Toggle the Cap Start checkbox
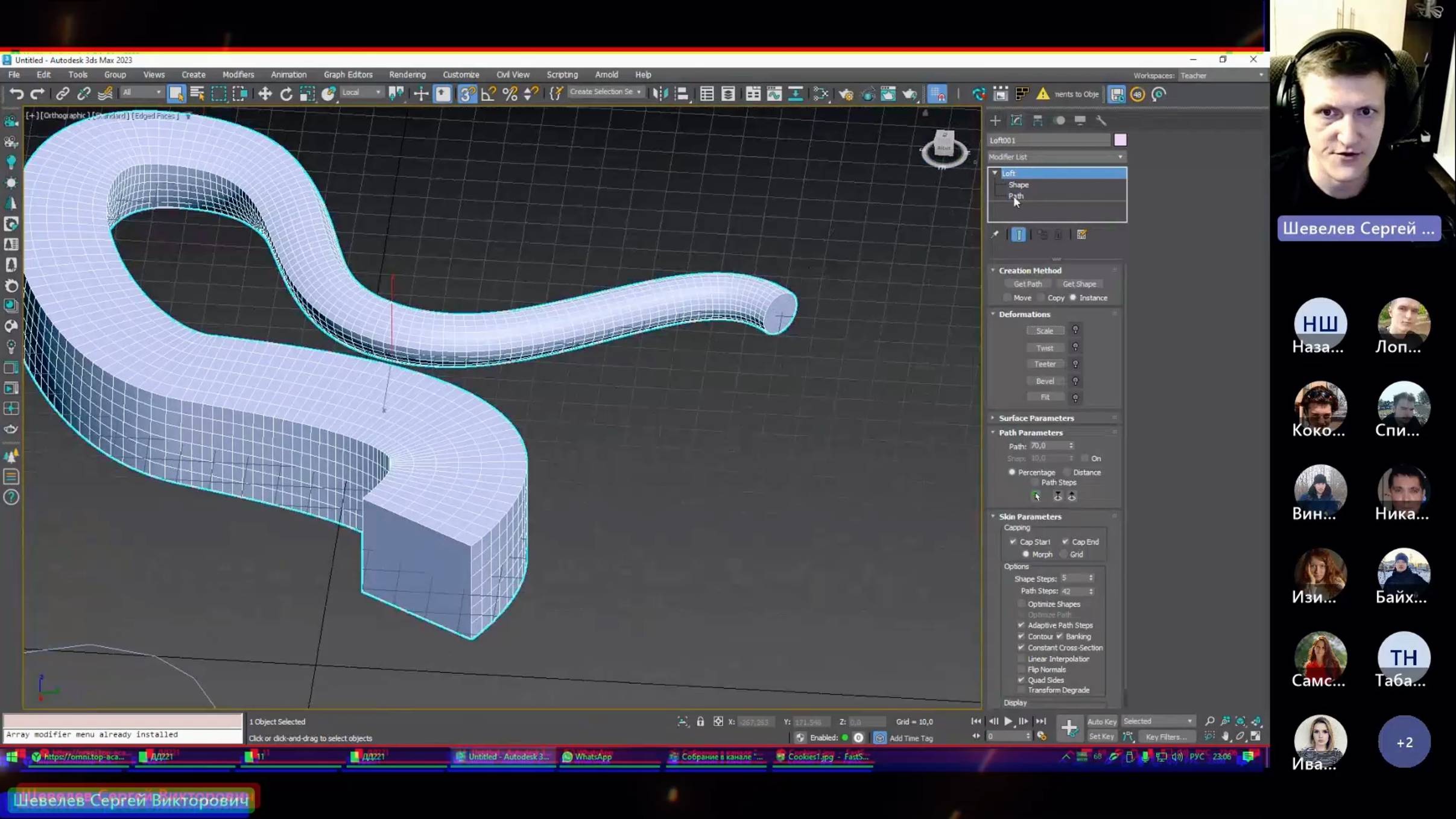 (x=1013, y=542)
